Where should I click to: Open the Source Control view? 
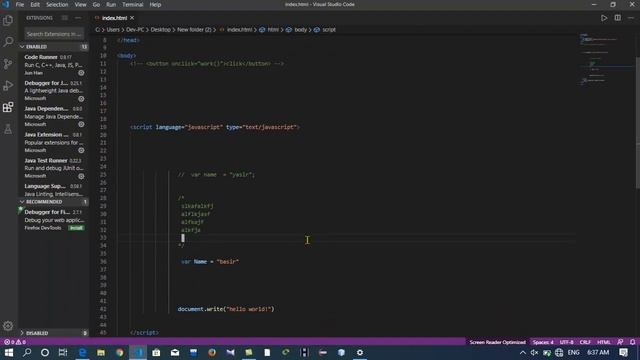click(8, 64)
